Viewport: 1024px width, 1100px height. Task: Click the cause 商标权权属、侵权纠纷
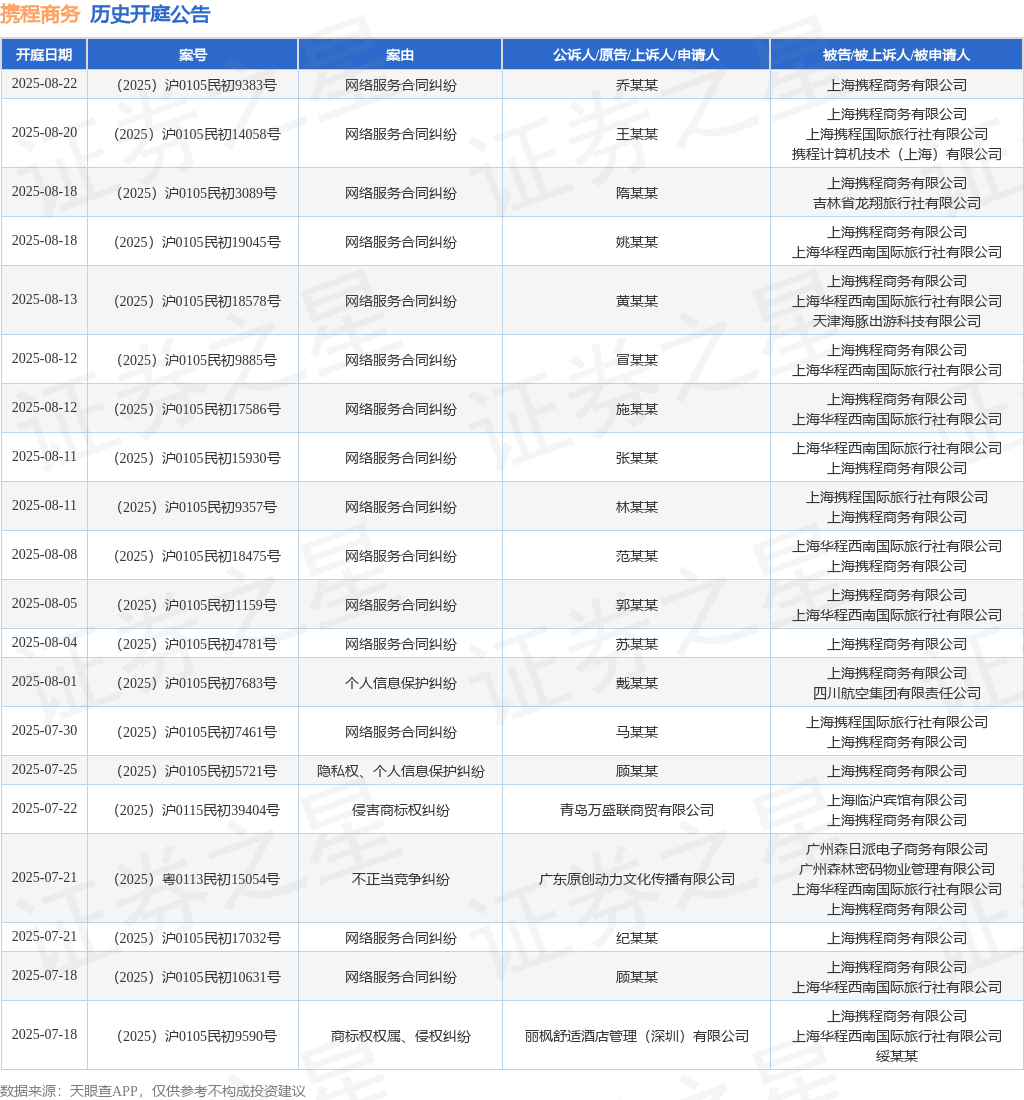400,1038
